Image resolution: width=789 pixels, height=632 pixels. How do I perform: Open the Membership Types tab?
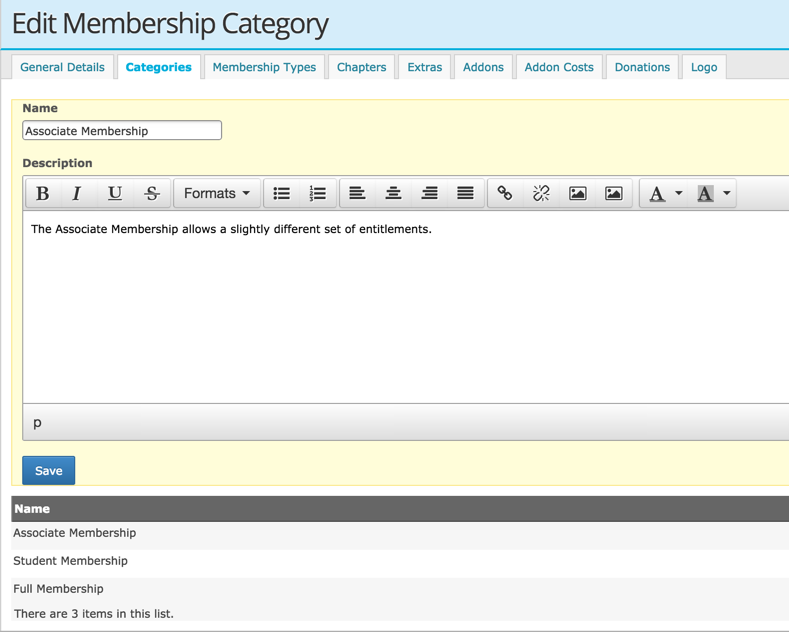click(x=264, y=67)
